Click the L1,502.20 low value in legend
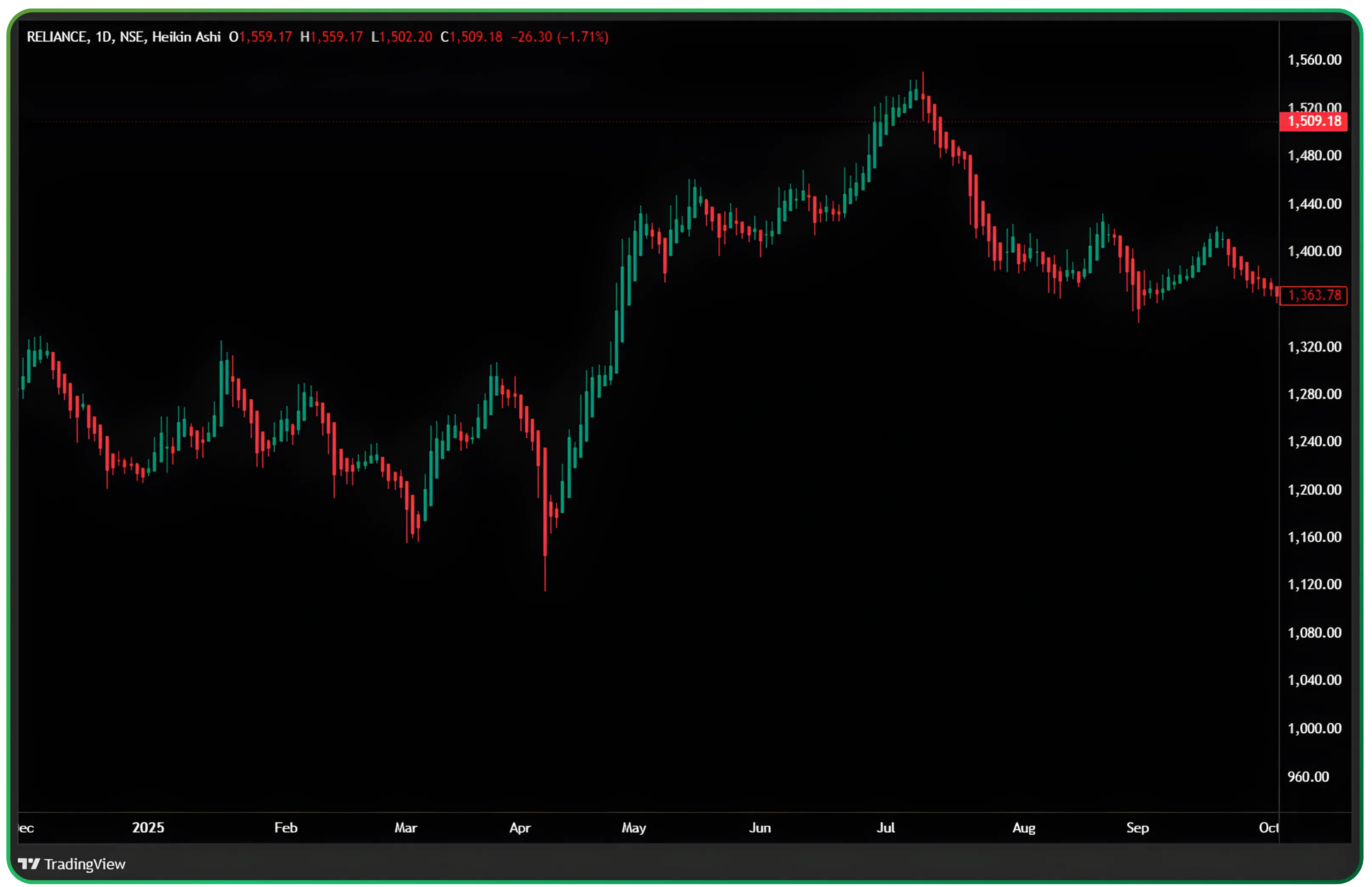 pos(403,38)
